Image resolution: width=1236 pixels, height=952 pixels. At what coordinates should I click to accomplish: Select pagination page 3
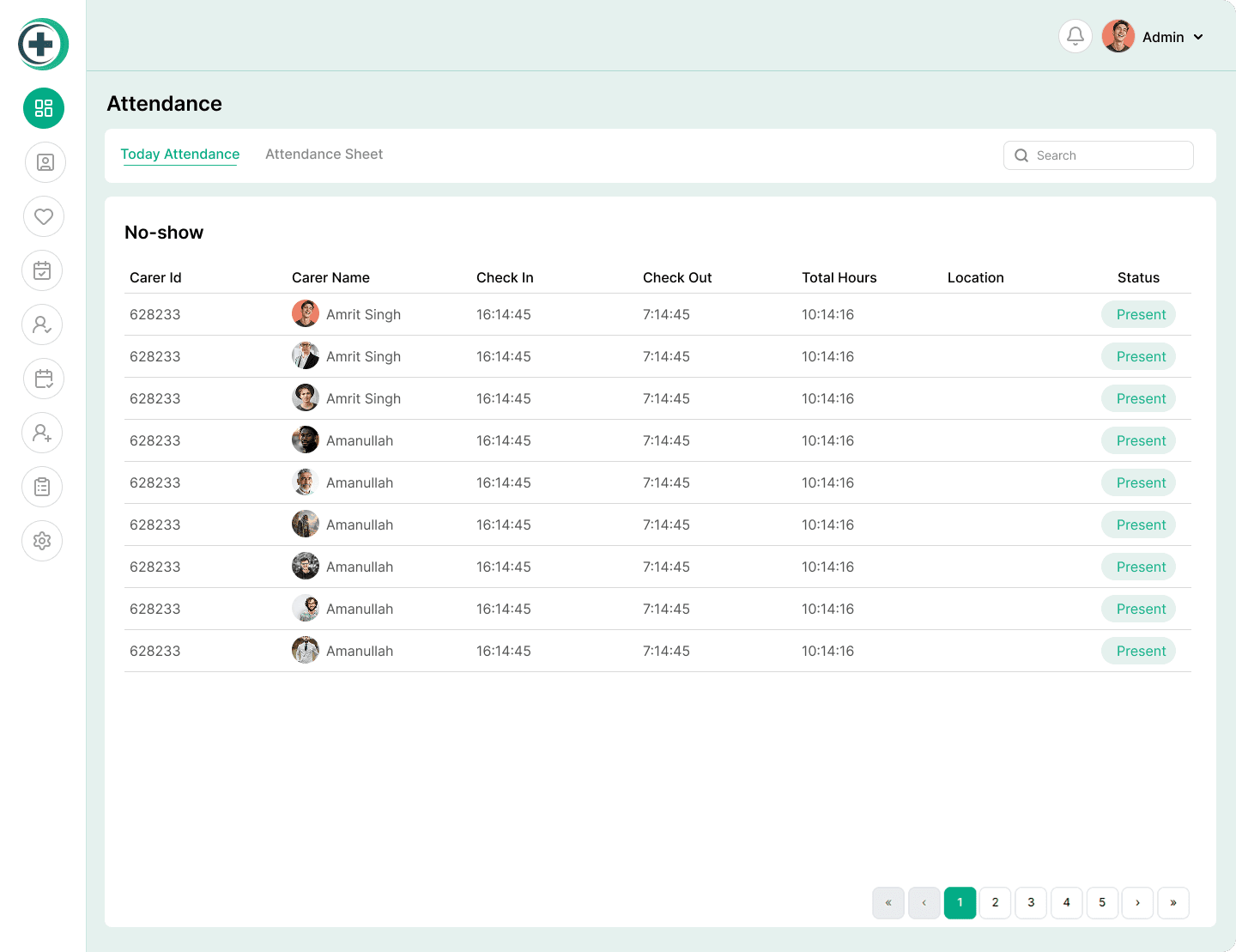pyautogui.click(x=1031, y=902)
